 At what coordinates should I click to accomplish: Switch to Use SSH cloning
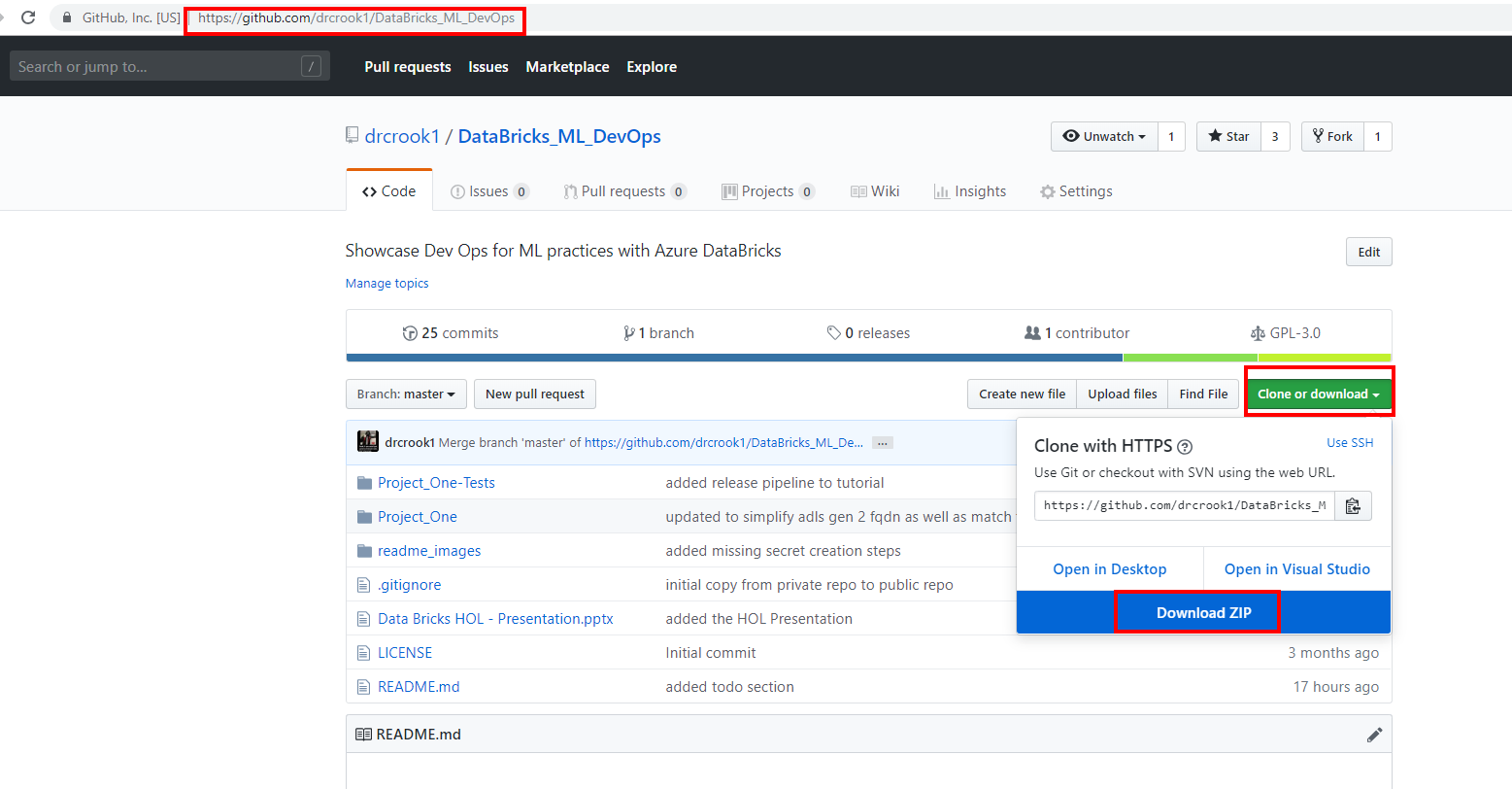coord(1350,443)
